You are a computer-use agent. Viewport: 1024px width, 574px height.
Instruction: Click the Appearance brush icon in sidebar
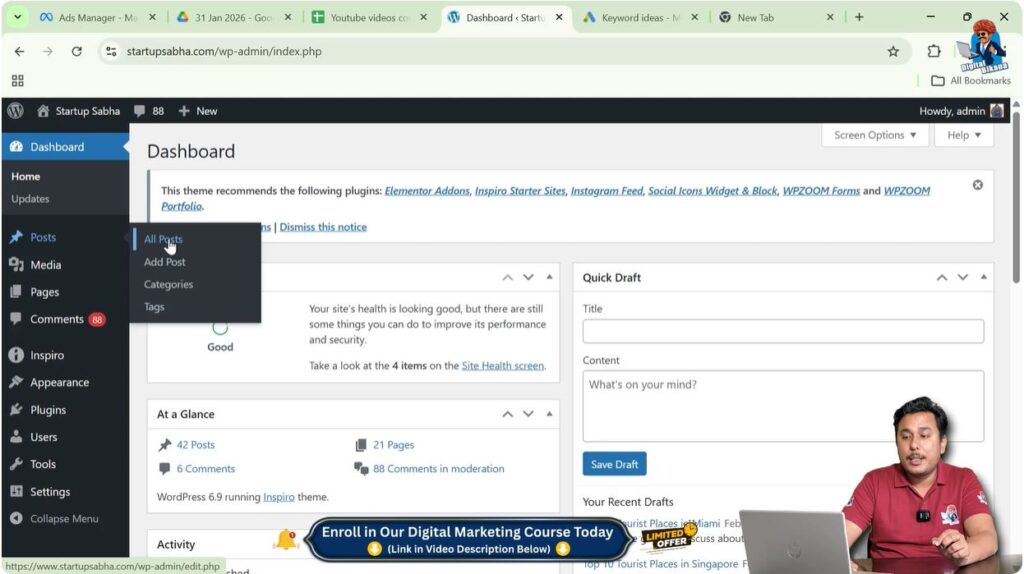pyautogui.click(x=16, y=382)
